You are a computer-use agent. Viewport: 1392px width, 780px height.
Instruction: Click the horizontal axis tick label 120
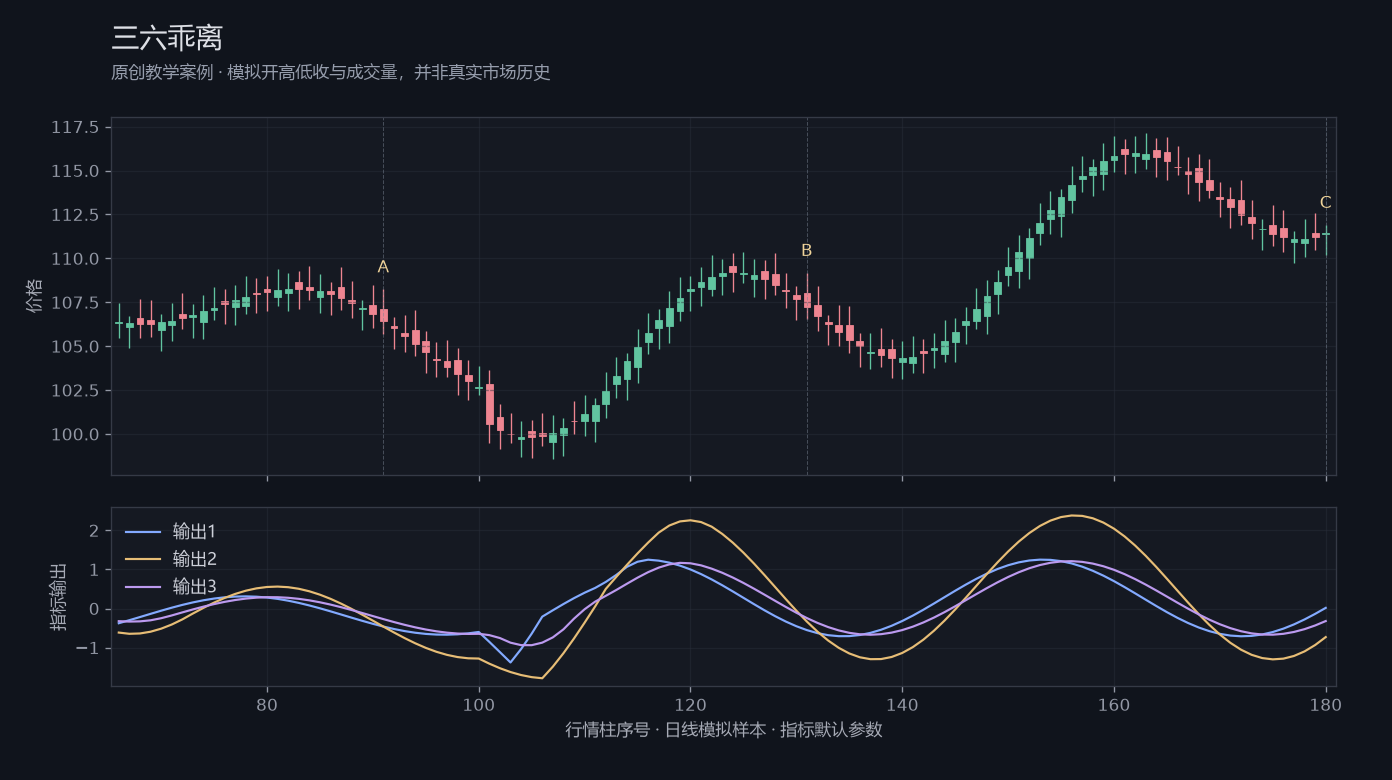690,704
